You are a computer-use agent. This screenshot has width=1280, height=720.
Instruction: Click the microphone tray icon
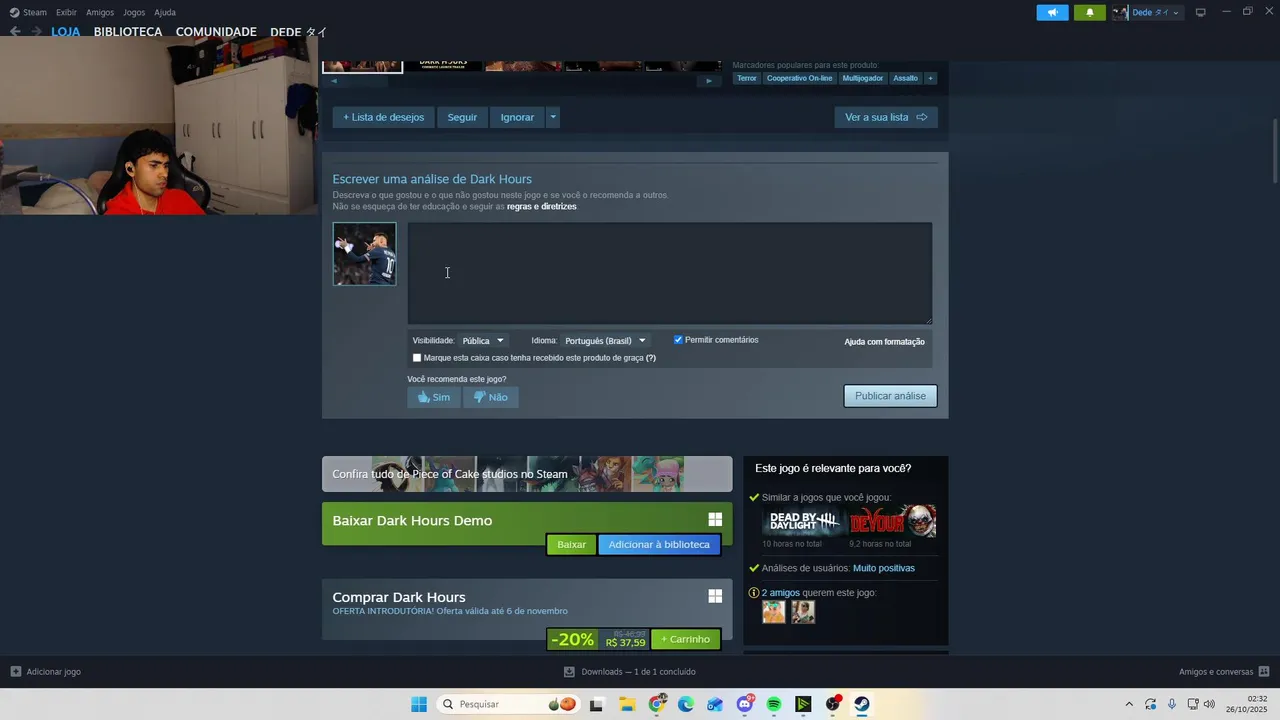click(x=1172, y=704)
